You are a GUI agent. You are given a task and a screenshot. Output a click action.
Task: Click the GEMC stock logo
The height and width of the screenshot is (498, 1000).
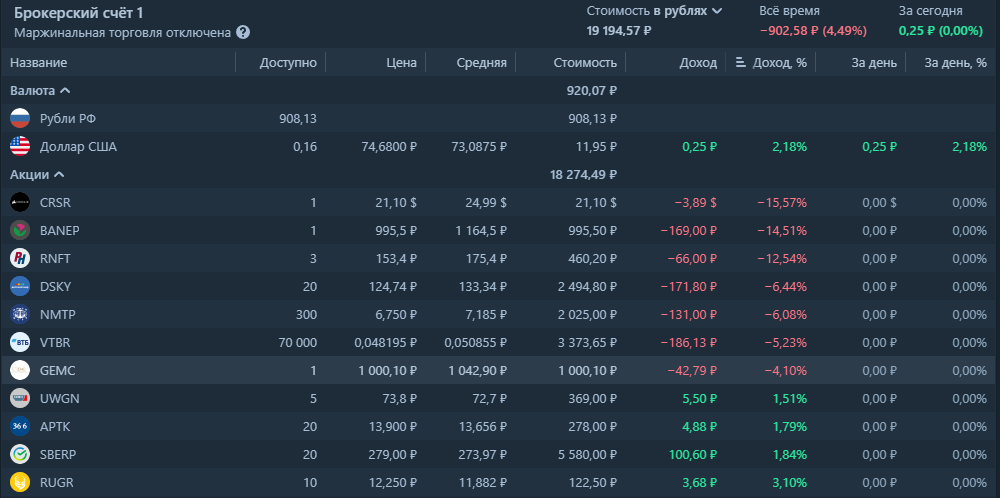tap(20, 370)
